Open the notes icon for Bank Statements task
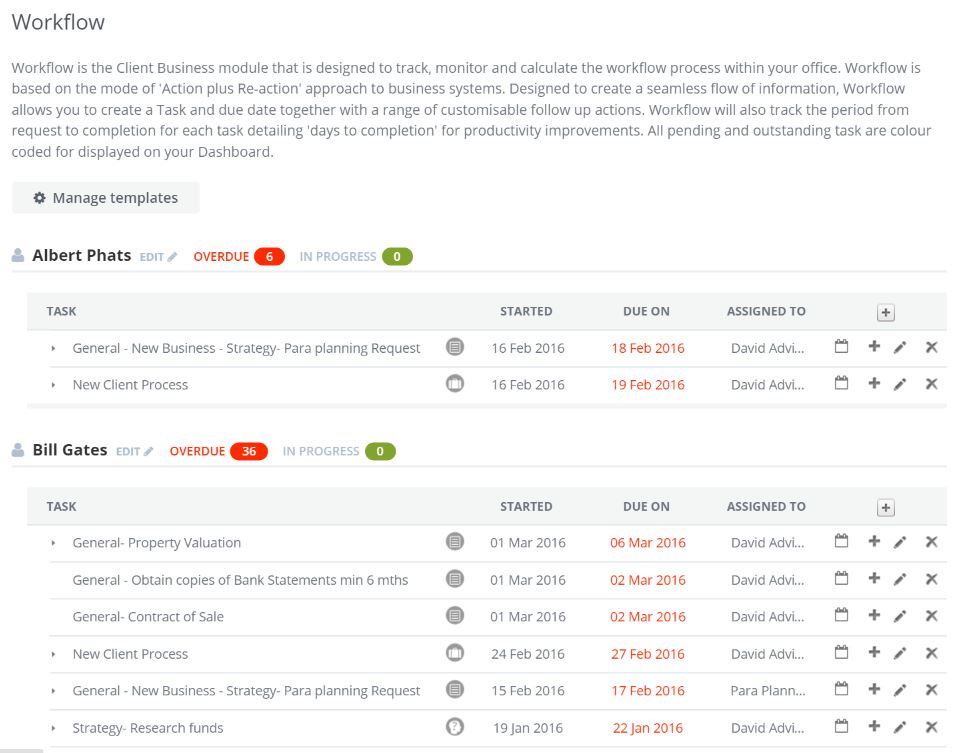The image size is (964, 753). coord(455,580)
